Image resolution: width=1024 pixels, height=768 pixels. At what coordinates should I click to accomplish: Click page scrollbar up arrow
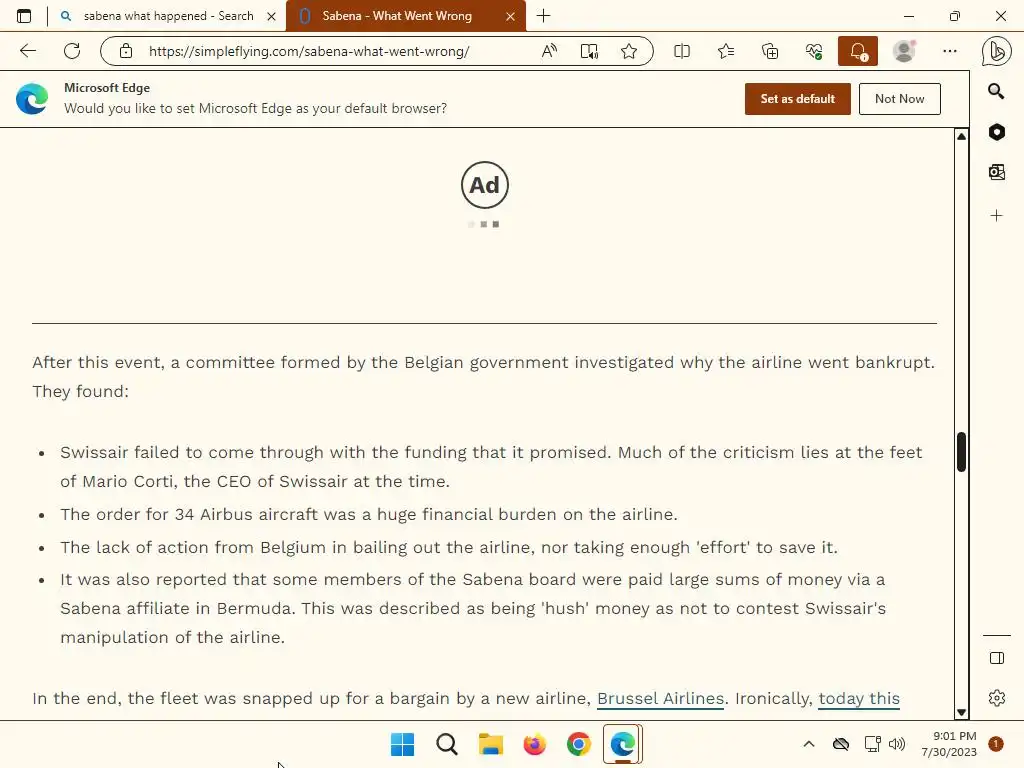tap(961, 136)
